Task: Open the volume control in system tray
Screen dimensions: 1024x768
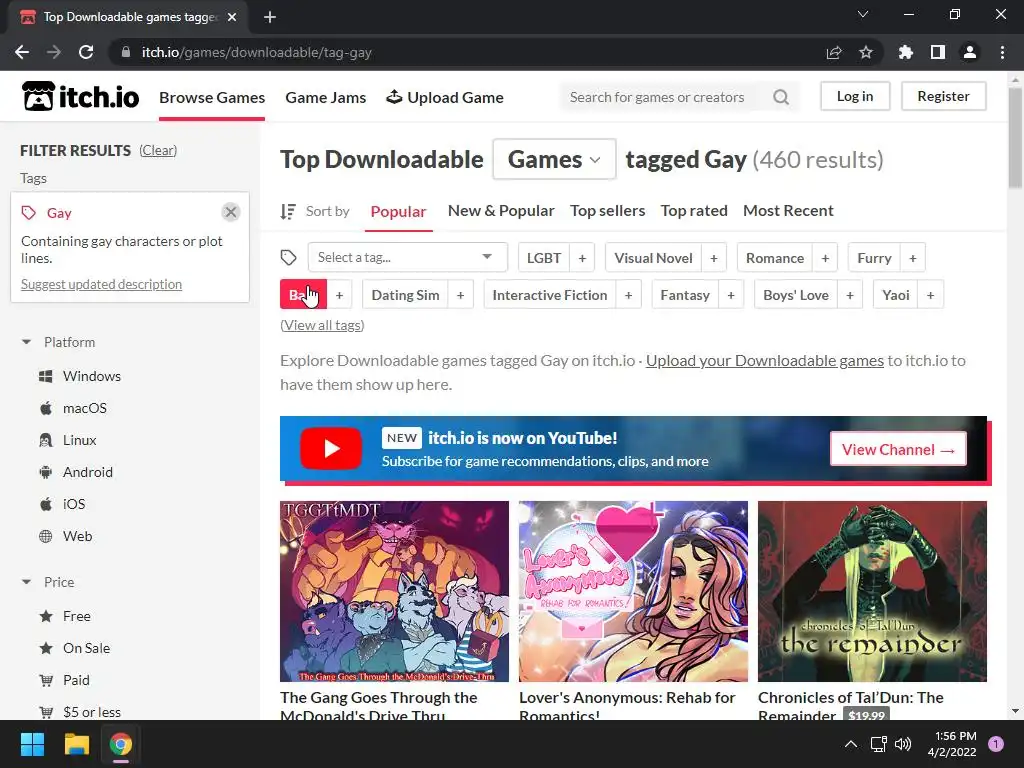Action: tap(903, 744)
